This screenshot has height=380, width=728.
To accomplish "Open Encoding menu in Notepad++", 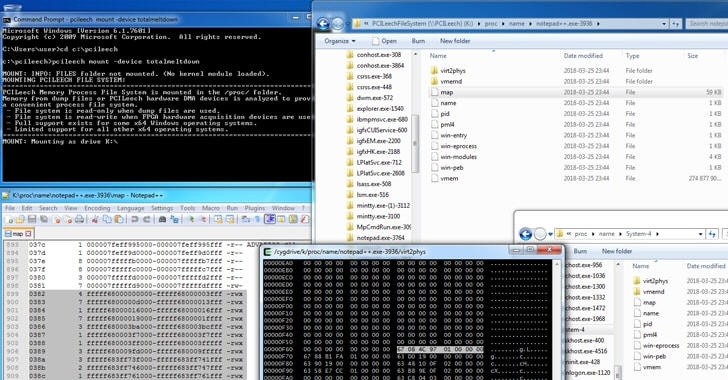I will pos(97,208).
